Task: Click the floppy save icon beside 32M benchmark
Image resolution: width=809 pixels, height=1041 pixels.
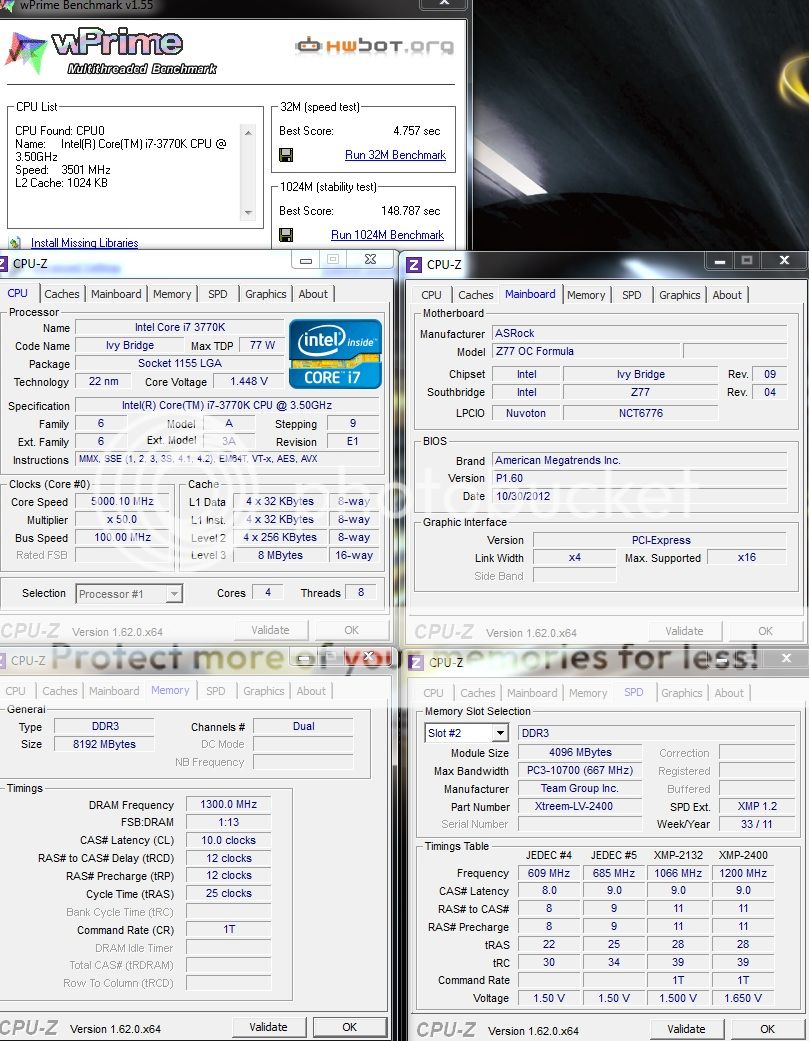Action: [287, 155]
